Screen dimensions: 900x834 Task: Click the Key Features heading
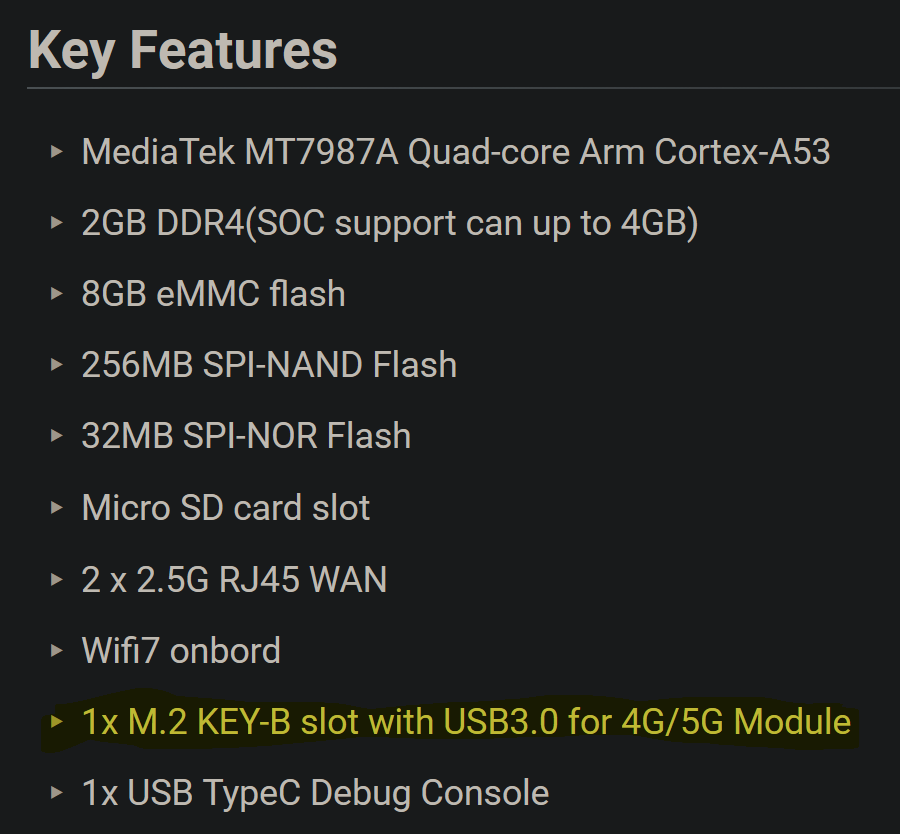point(183,49)
